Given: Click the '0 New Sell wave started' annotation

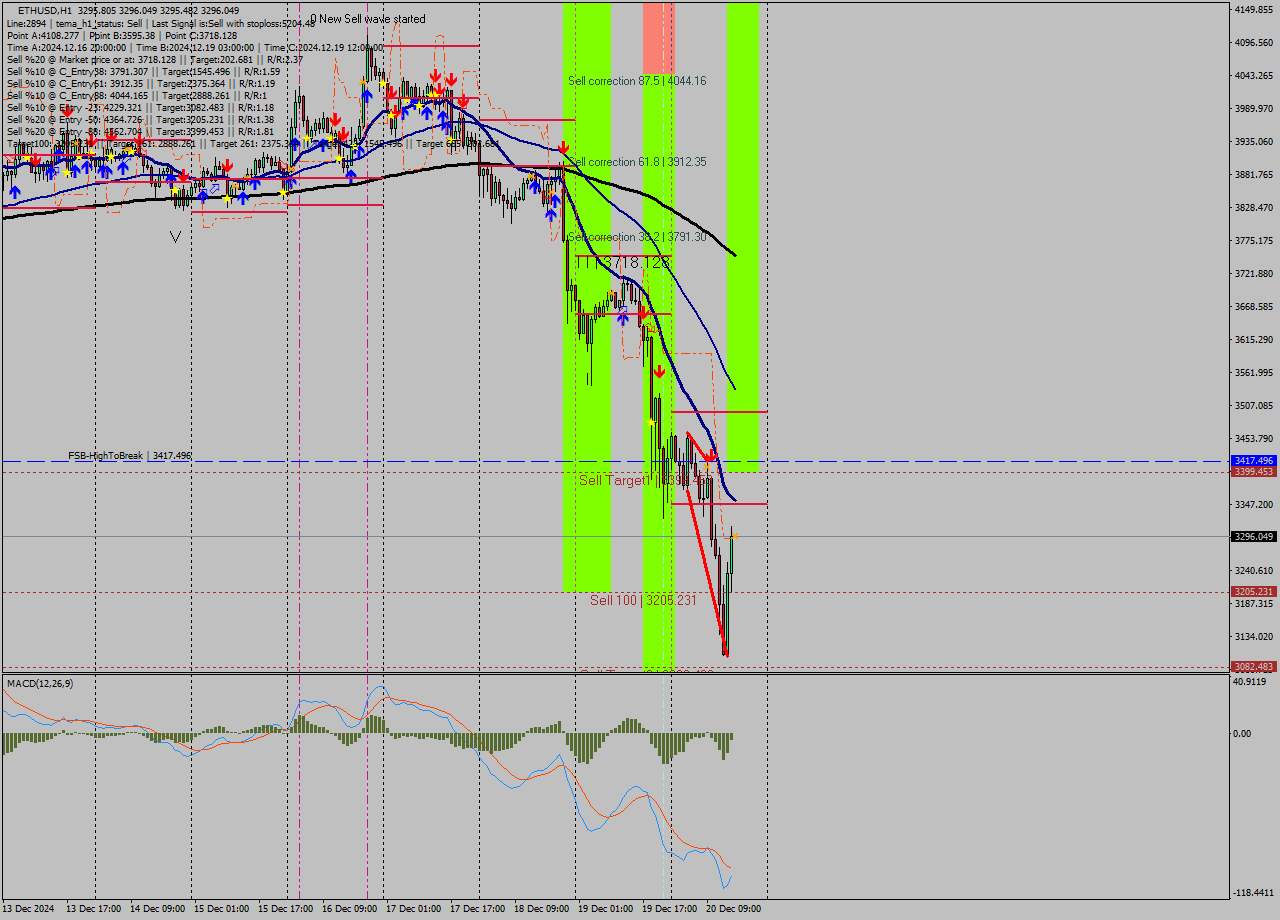Looking at the screenshot, I should point(367,19).
